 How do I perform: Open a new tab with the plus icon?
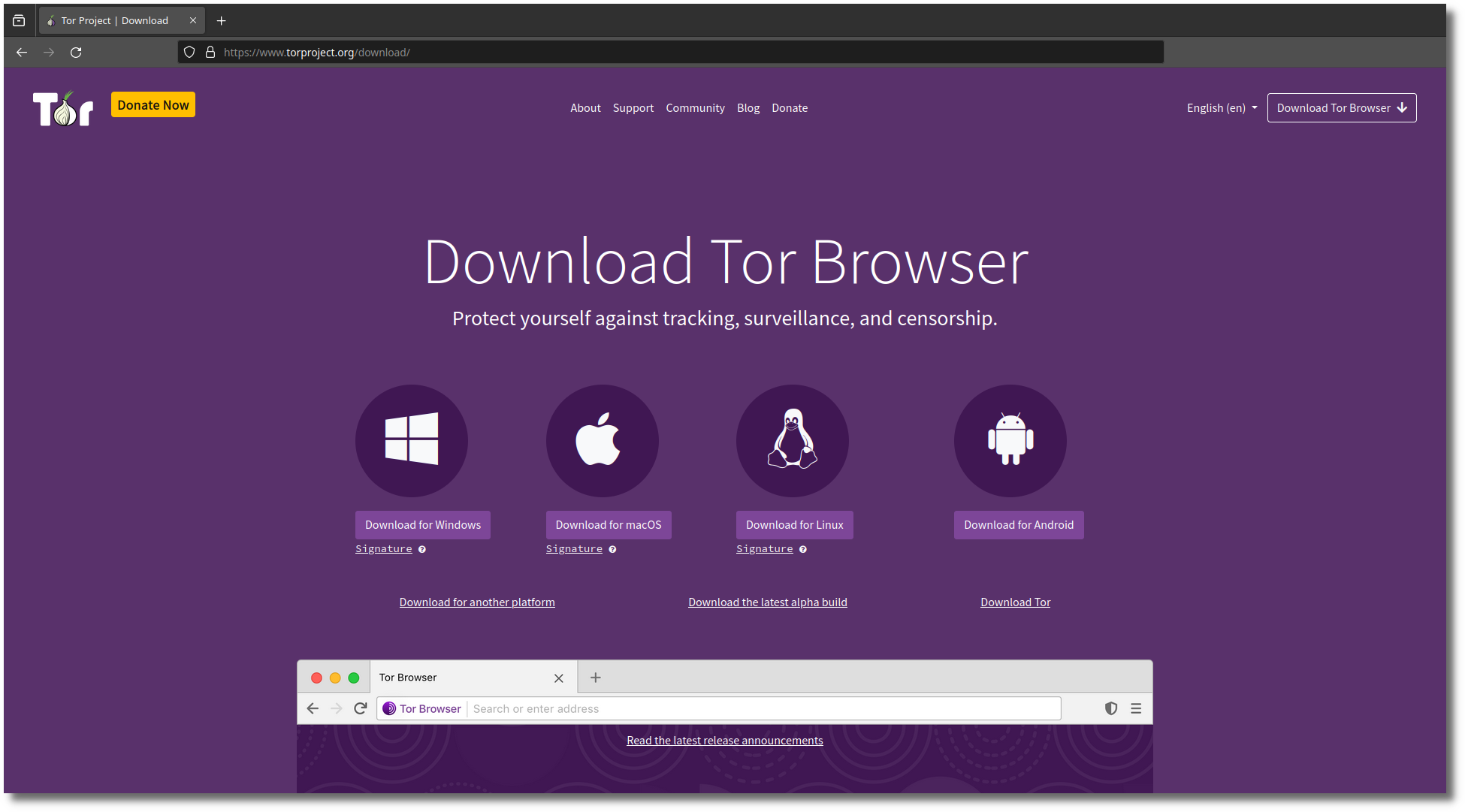pos(221,21)
